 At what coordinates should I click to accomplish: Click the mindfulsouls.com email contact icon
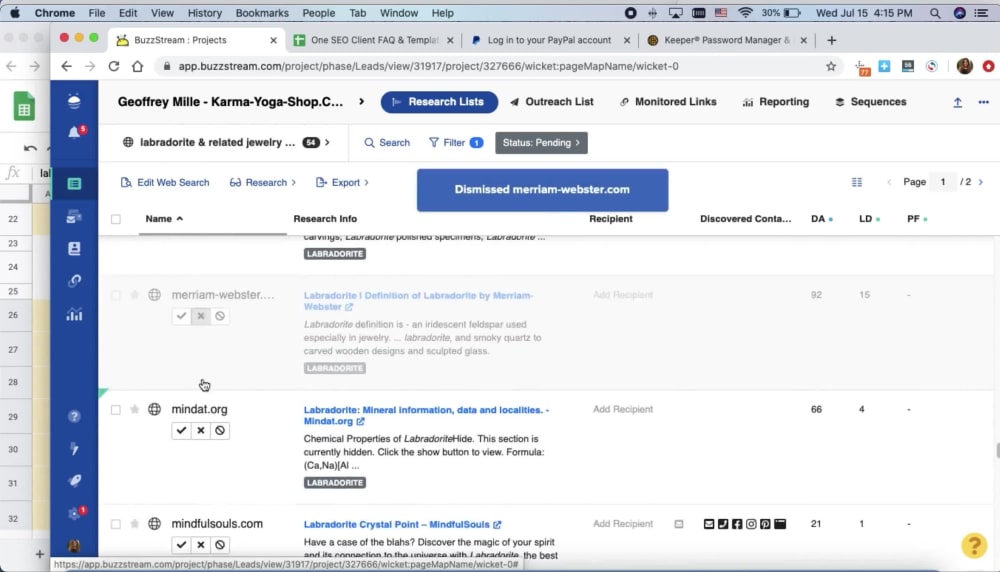click(x=709, y=524)
